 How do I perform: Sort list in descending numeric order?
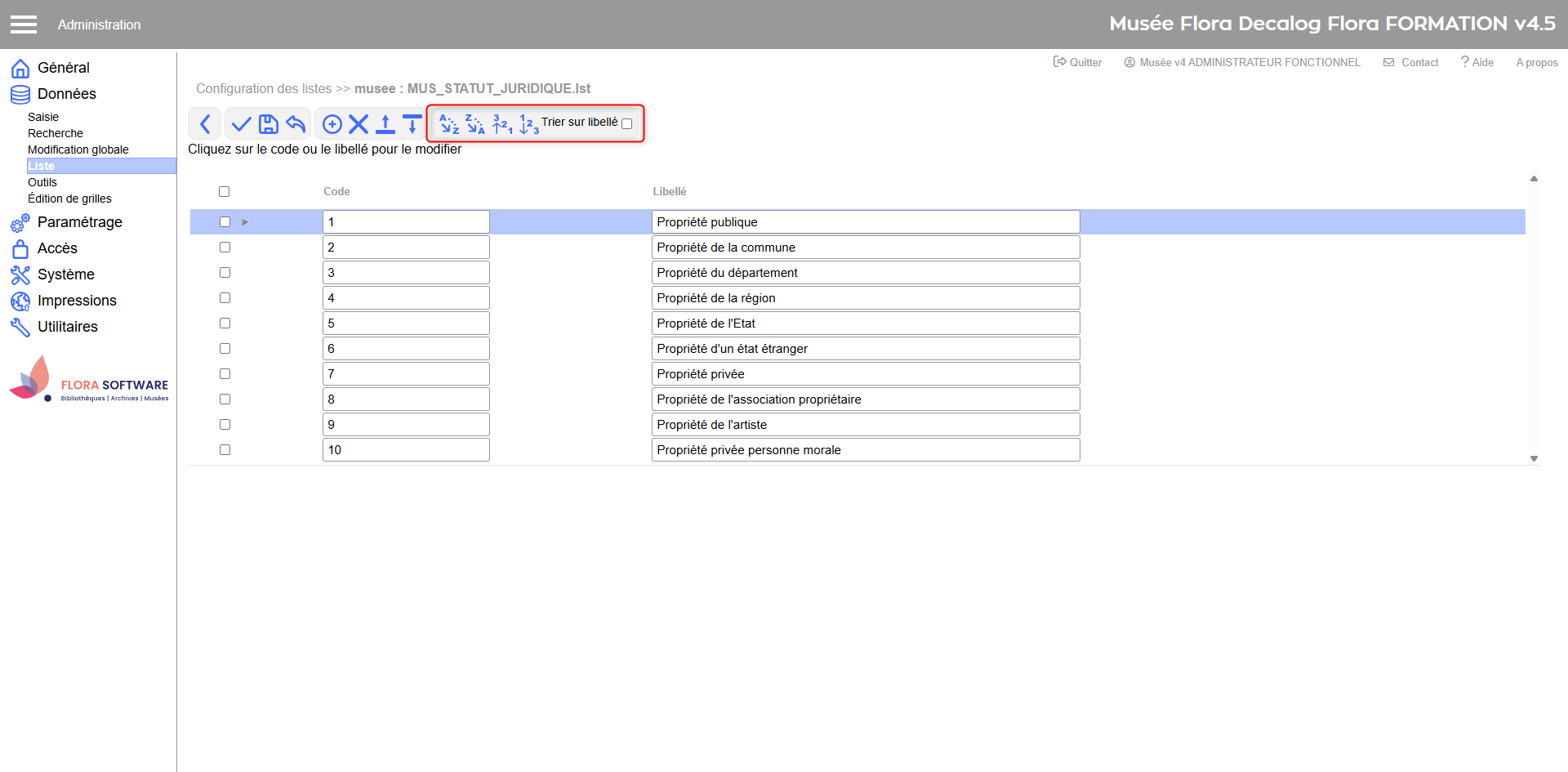[502, 124]
